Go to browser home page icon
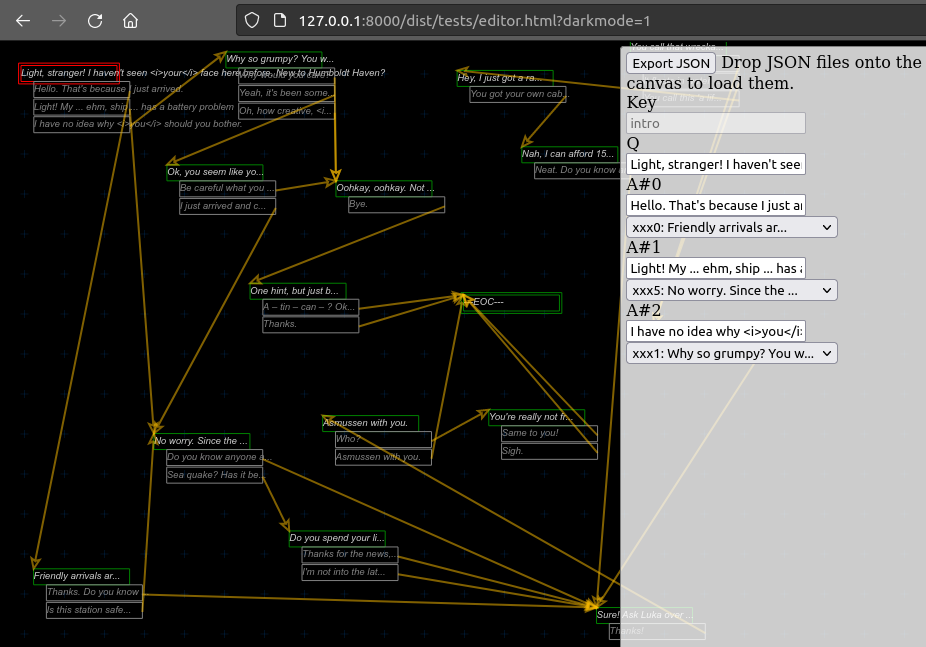Screen dimensions: 926x647 [130, 20]
